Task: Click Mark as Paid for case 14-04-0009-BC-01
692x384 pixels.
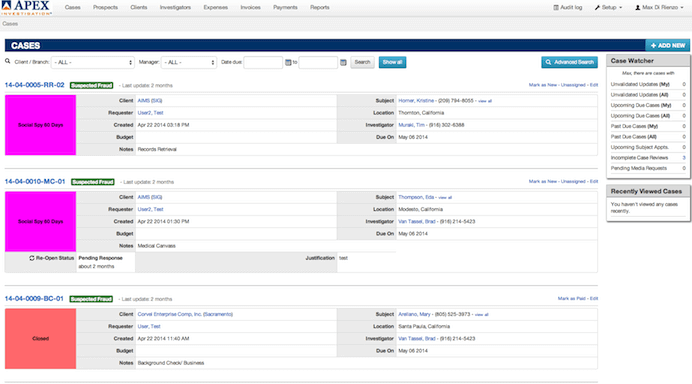Action: (572, 298)
